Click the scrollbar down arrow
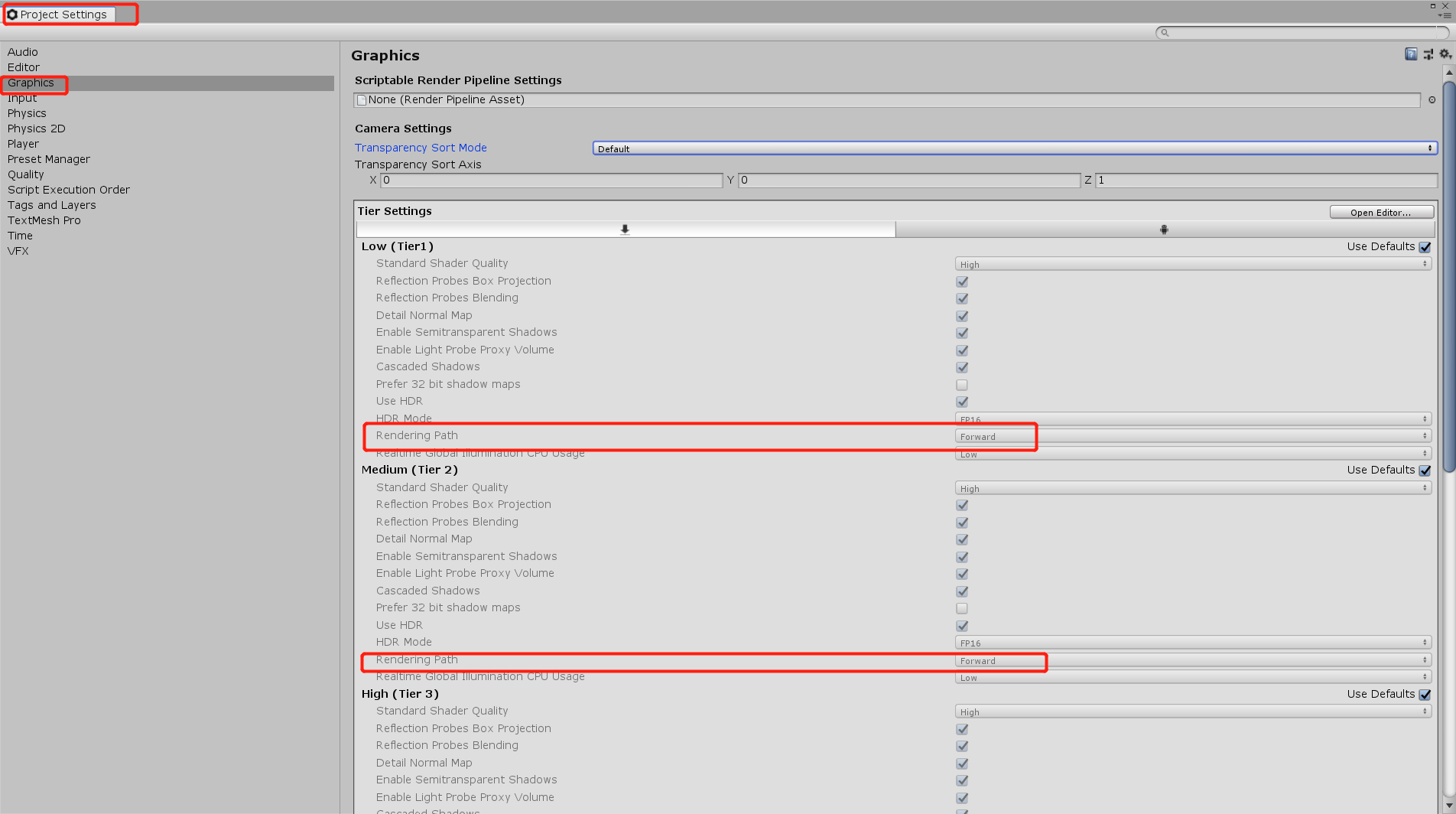1456x814 pixels. click(1448, 806)
